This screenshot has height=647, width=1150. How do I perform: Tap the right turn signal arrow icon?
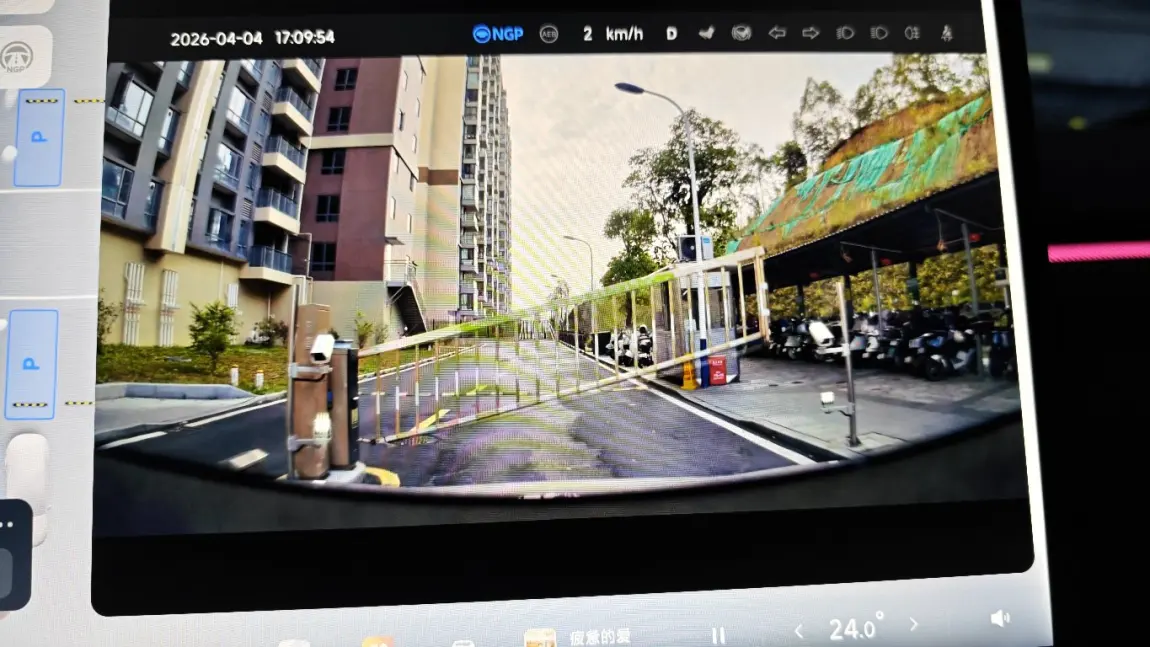[811, 33]
